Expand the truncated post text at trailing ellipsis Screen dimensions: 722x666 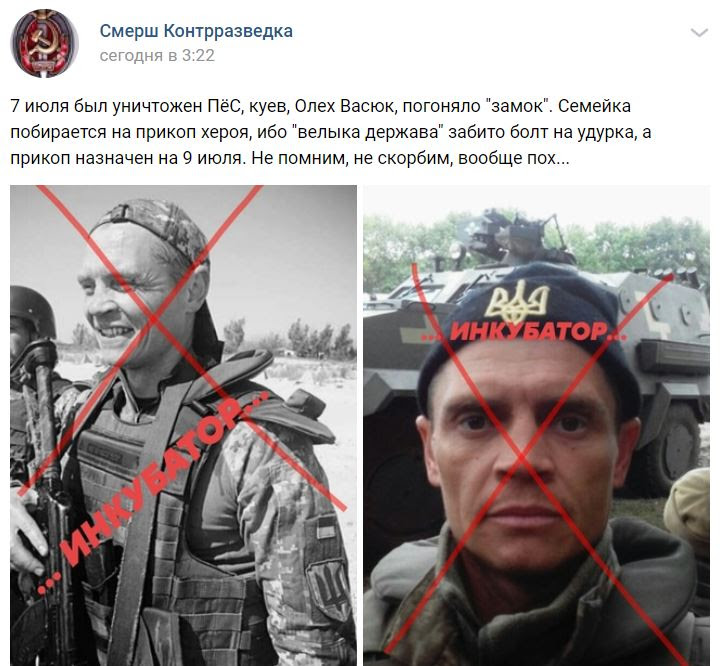(x=563, y=158)
